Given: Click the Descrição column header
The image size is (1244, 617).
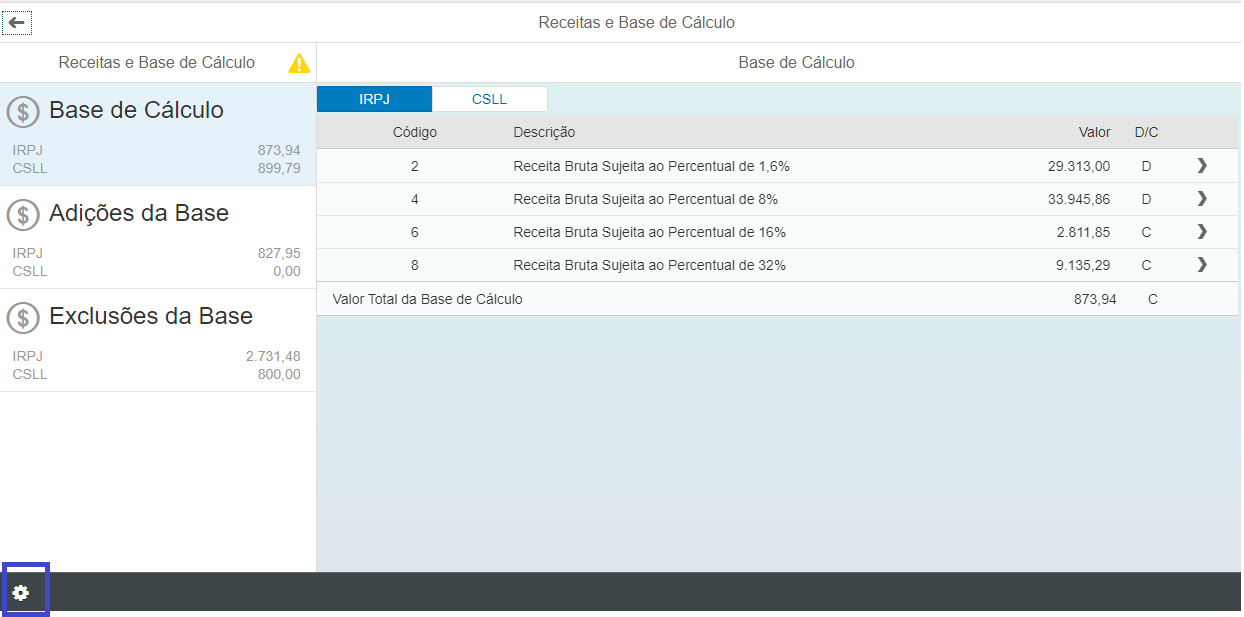Looking at the screenshot, I should (544, 132).
